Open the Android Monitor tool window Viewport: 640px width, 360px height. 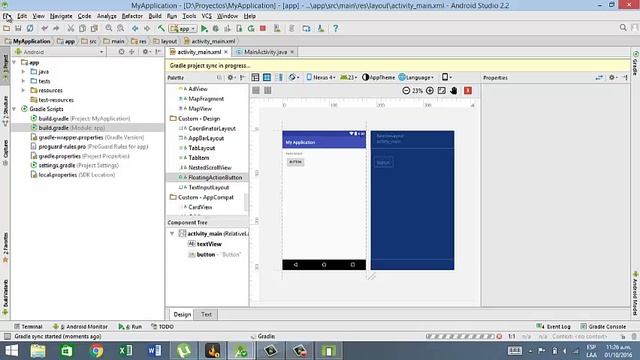(x=80, y=327)
